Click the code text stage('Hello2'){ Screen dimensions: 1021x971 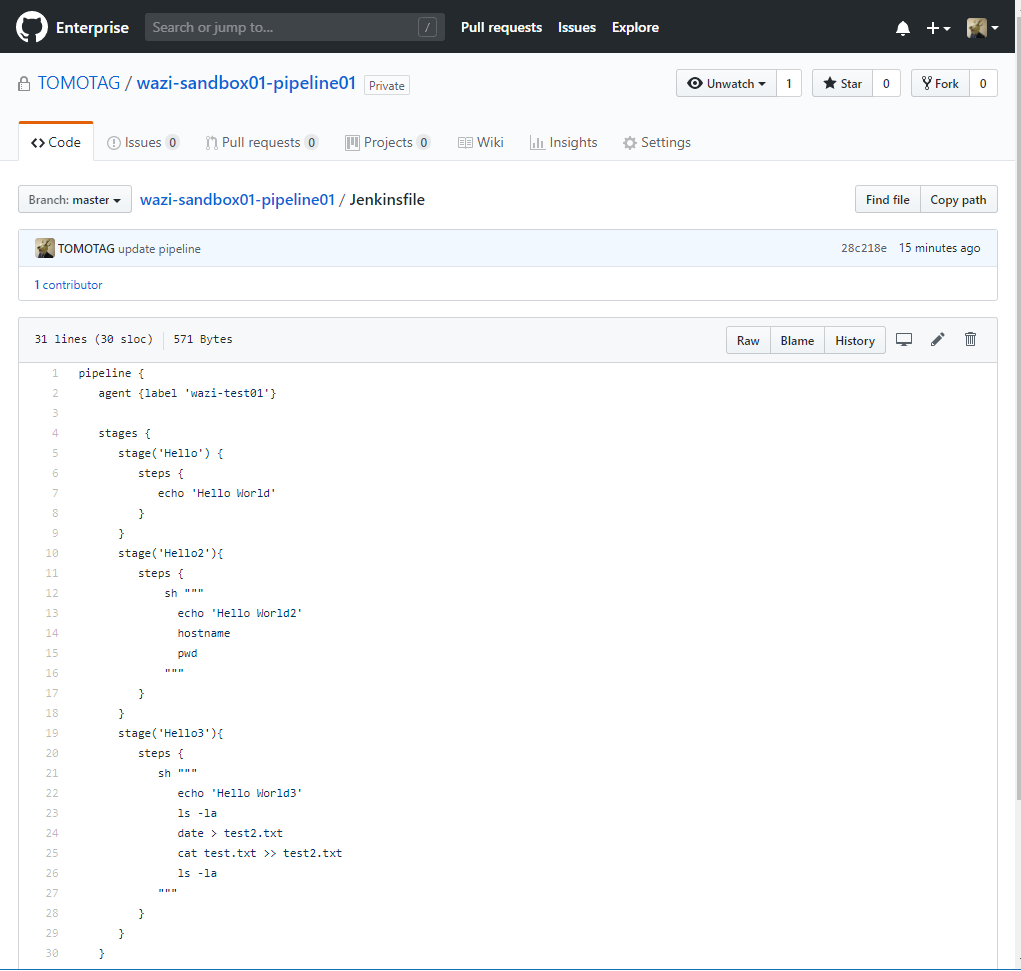pos(171,553)
